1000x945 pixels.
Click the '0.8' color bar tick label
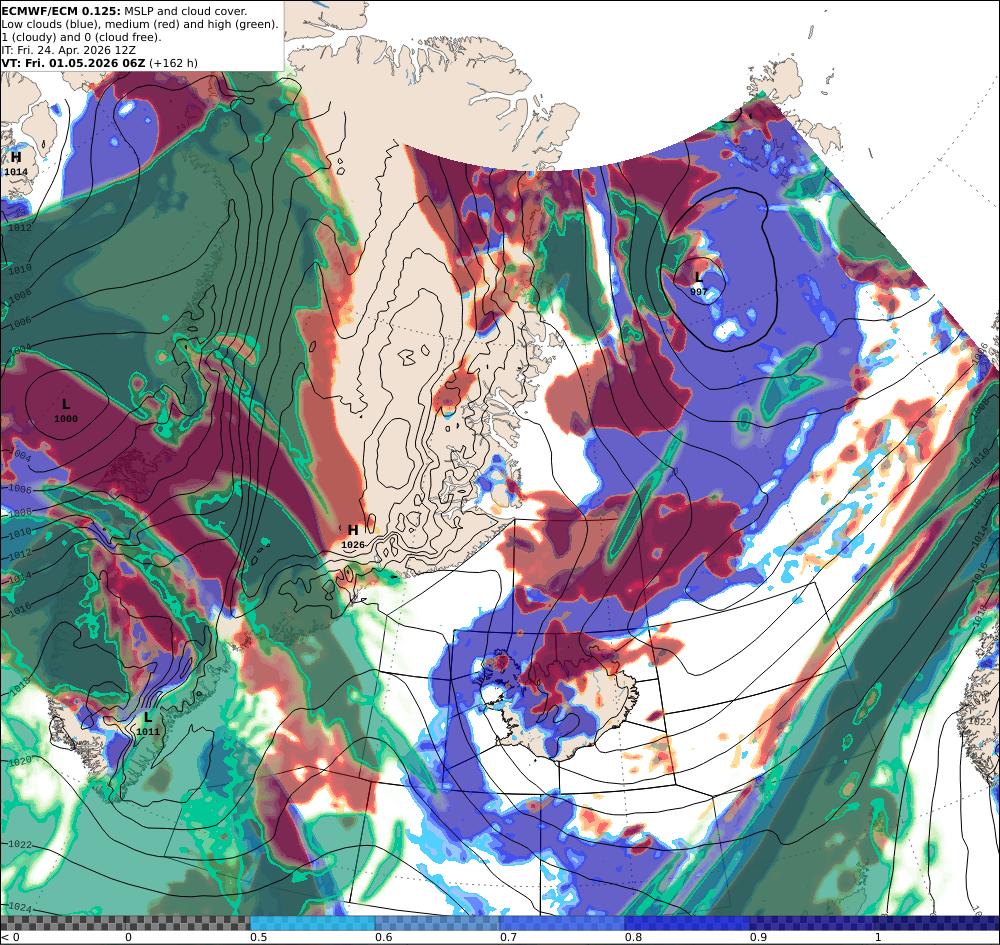pyautogui.click(x=633, y=937)
